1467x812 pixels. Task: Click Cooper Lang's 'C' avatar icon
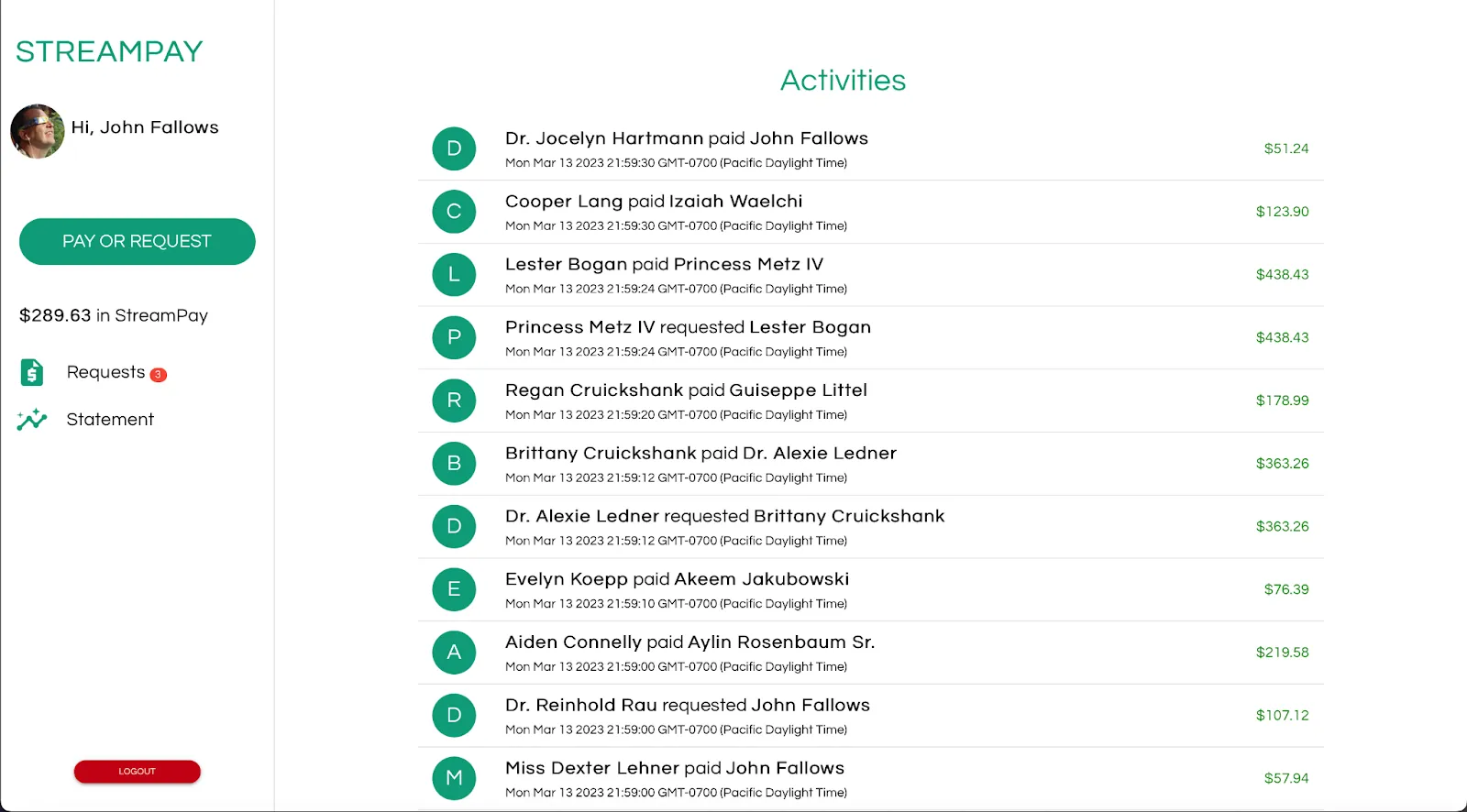pos(453,212)
